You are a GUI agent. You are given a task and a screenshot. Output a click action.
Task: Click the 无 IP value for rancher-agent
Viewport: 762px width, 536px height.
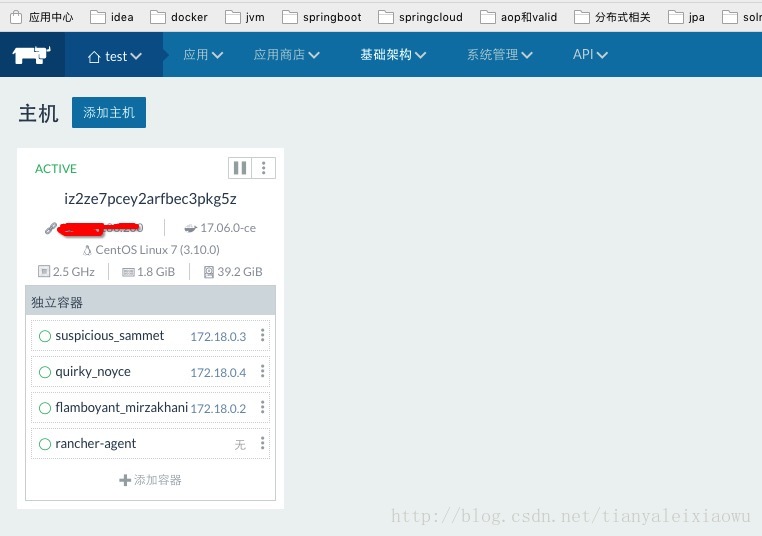point(240,445)
